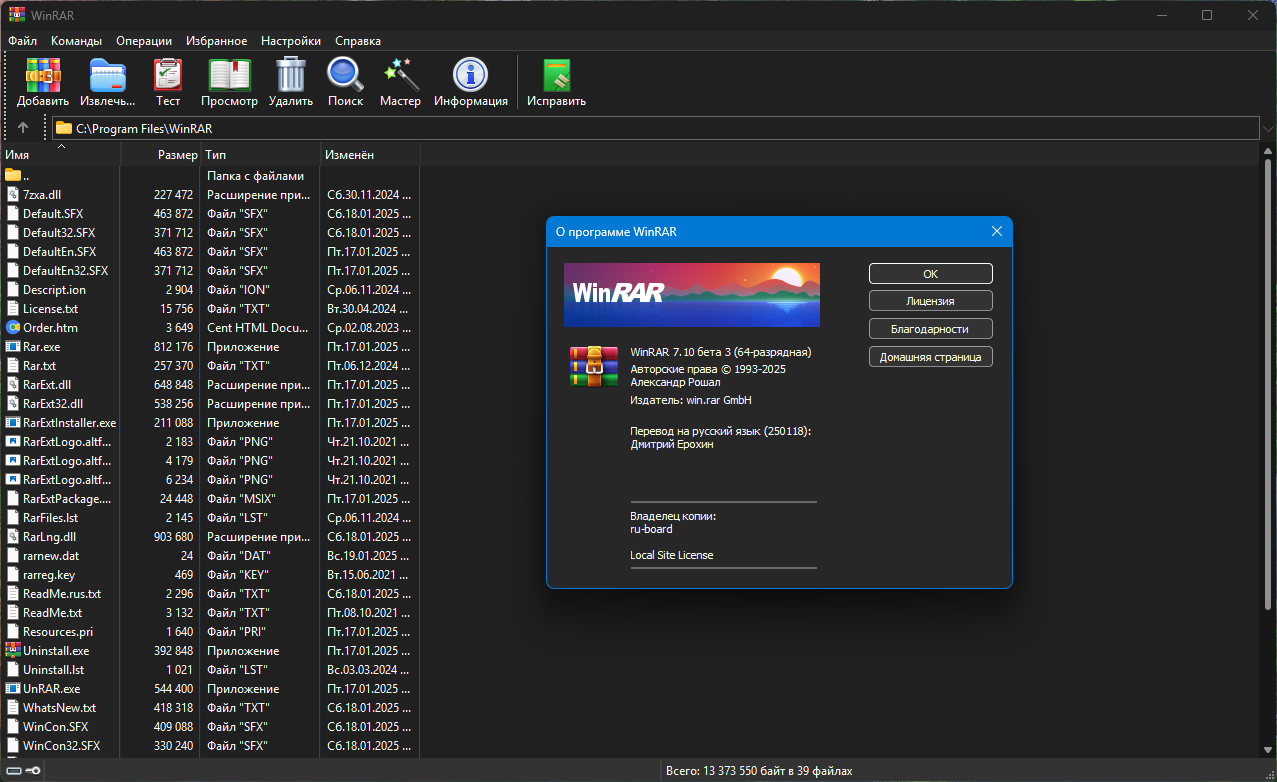Click OK in the About dialog
The image size is (1277, 782).
coord(931,274)
